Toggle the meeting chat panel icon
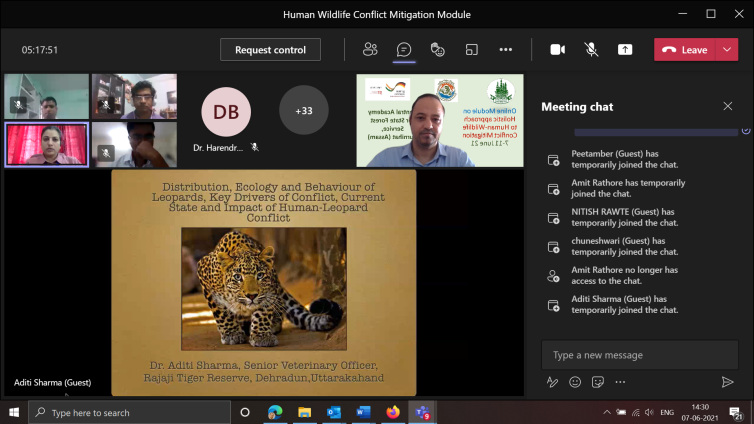The width and height of the screenshot is (754, 424). [404, 49]
